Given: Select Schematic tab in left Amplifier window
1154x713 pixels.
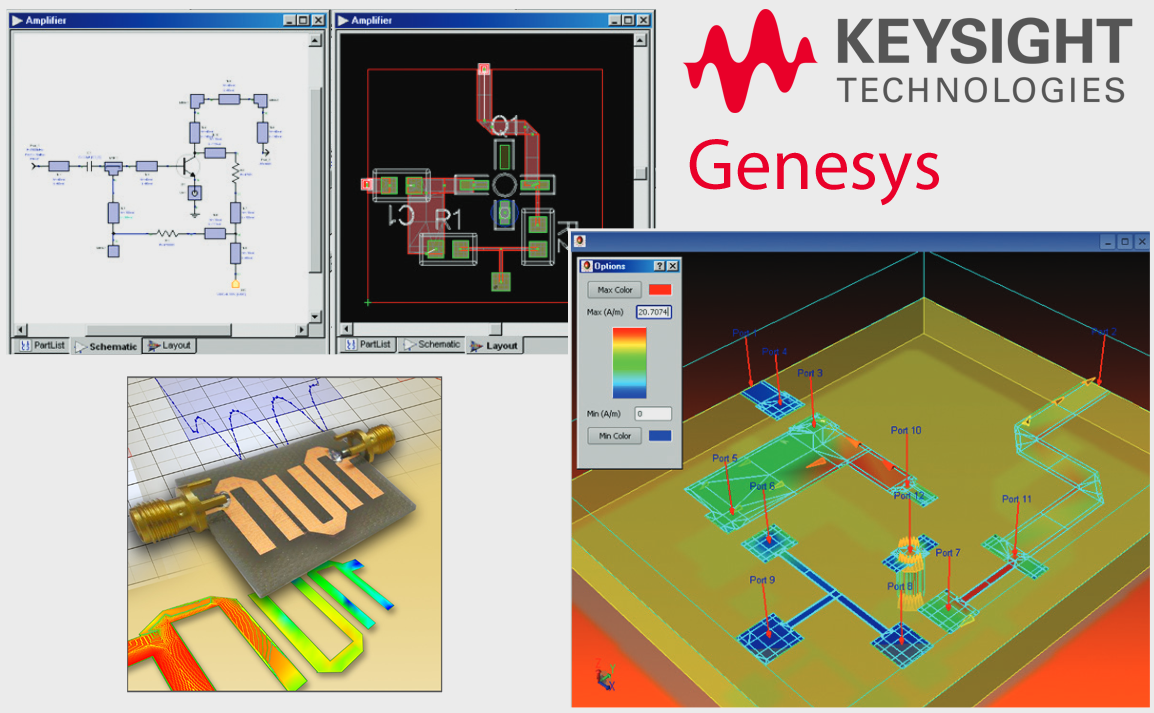Looking at the screenshot, I should [x=106, y=346].
